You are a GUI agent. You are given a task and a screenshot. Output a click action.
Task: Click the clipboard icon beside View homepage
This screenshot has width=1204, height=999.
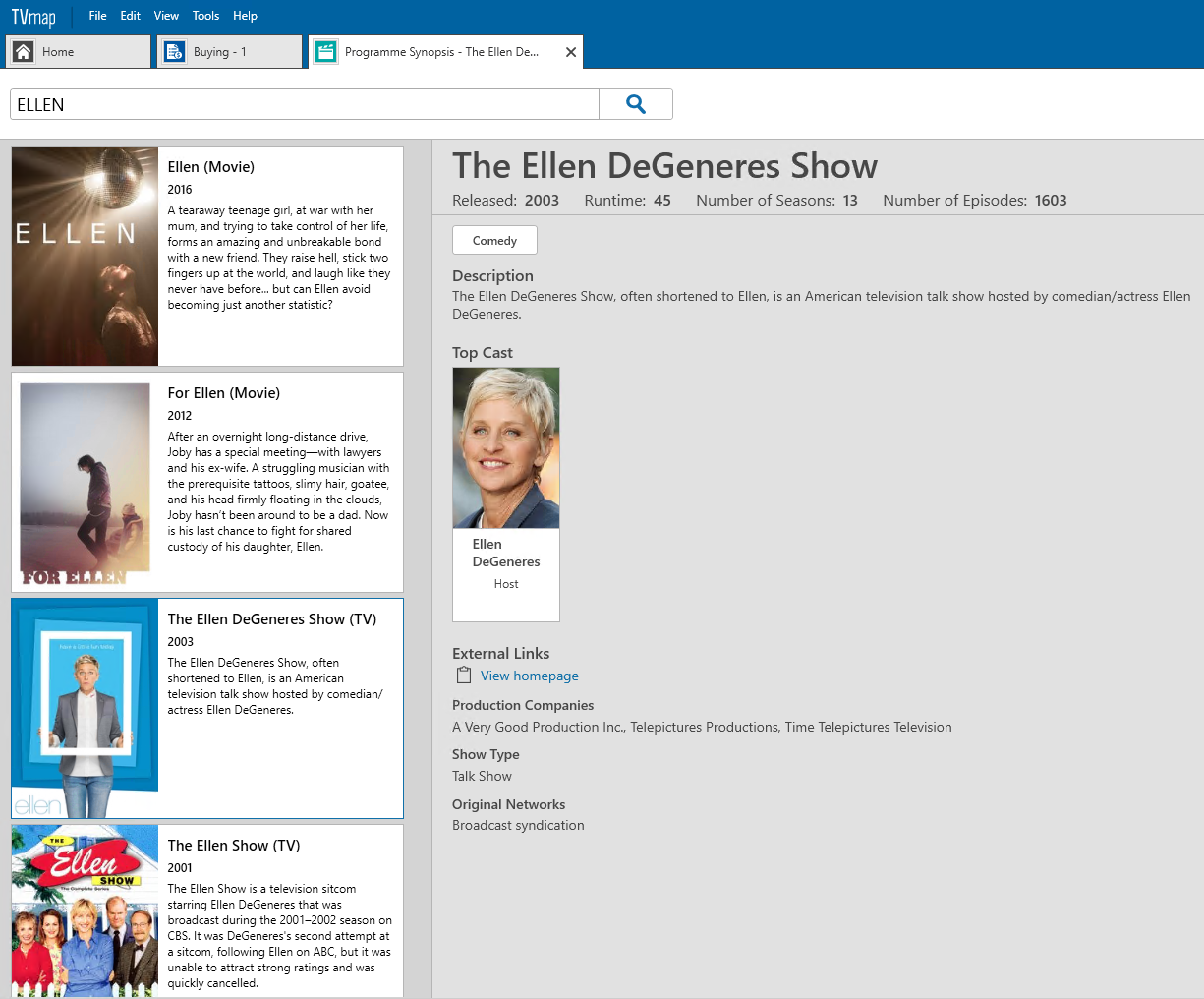464,676
